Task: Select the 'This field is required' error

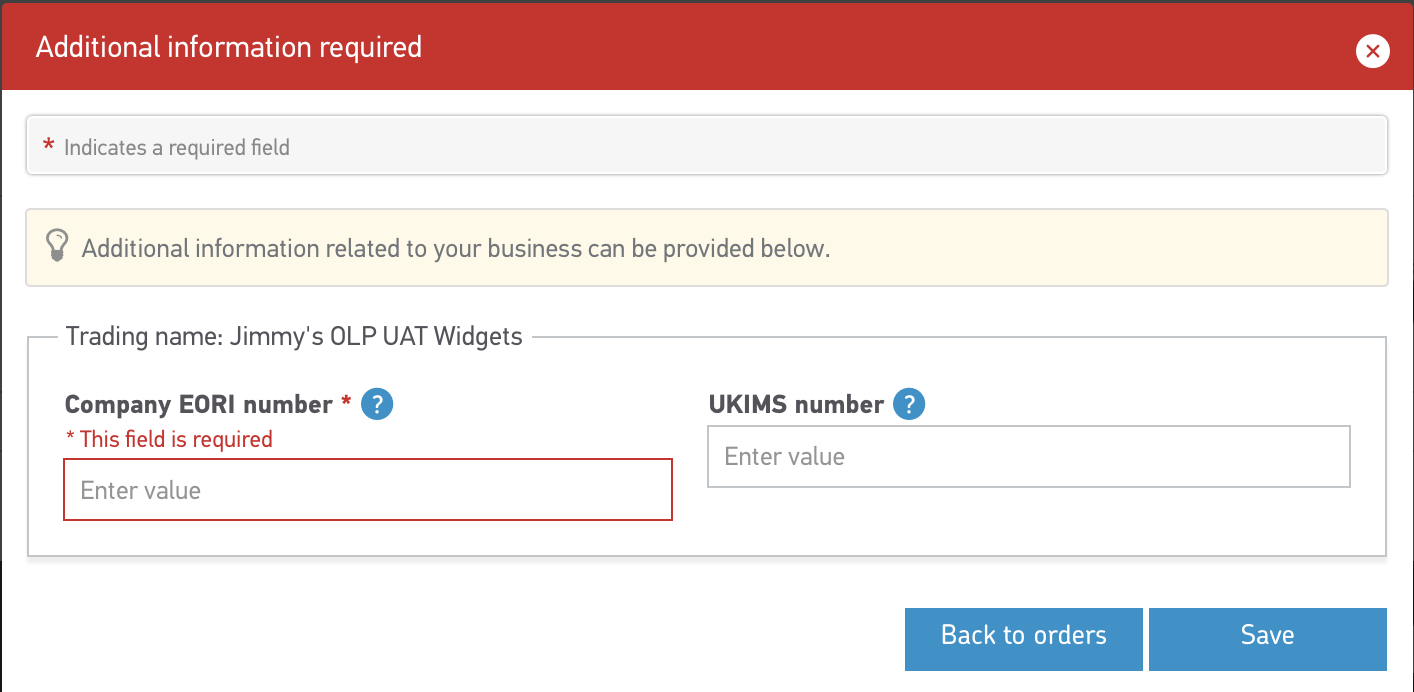Action: click(170, 439)
